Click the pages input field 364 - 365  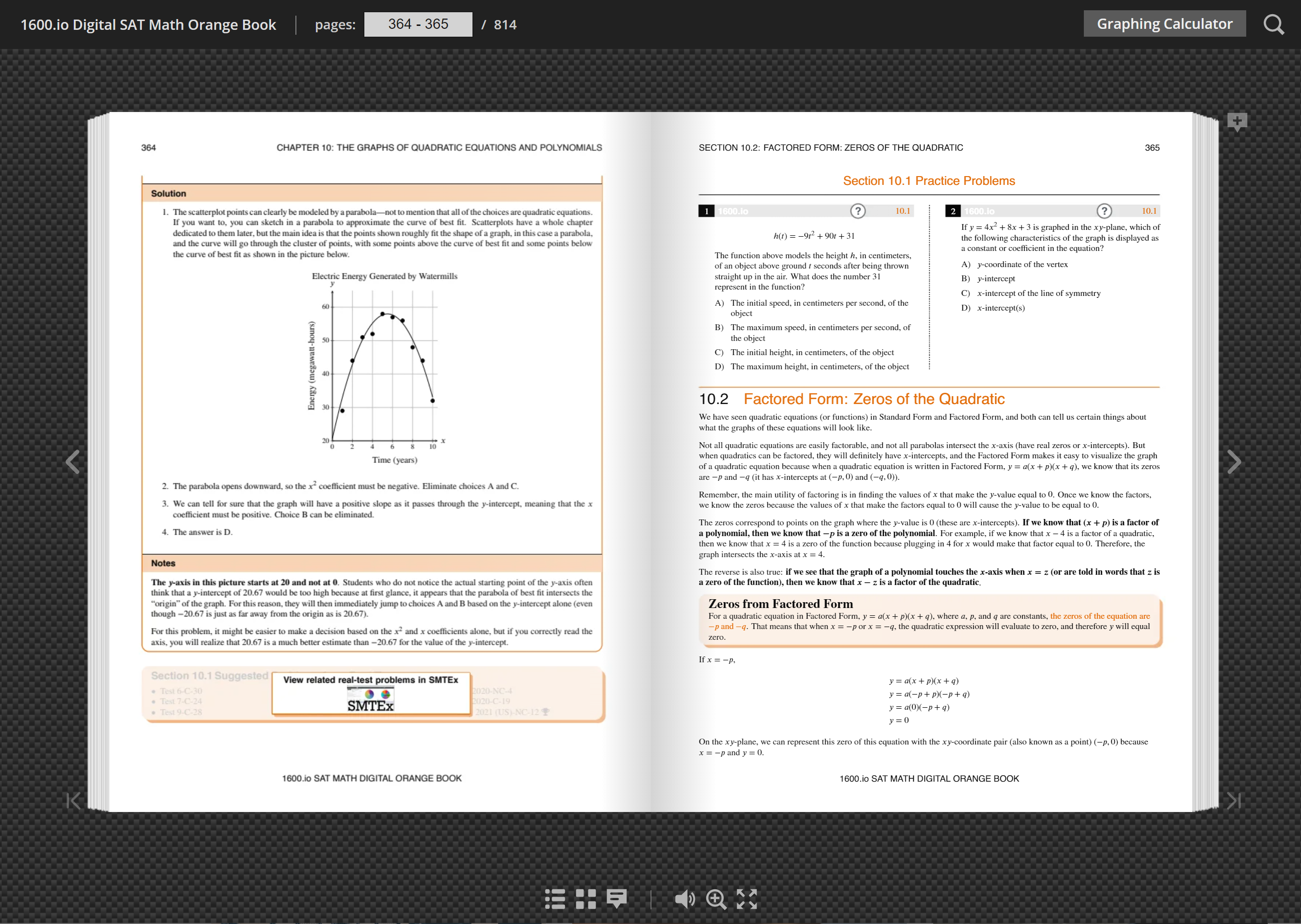pyautogui.click(x=418, y=24)
